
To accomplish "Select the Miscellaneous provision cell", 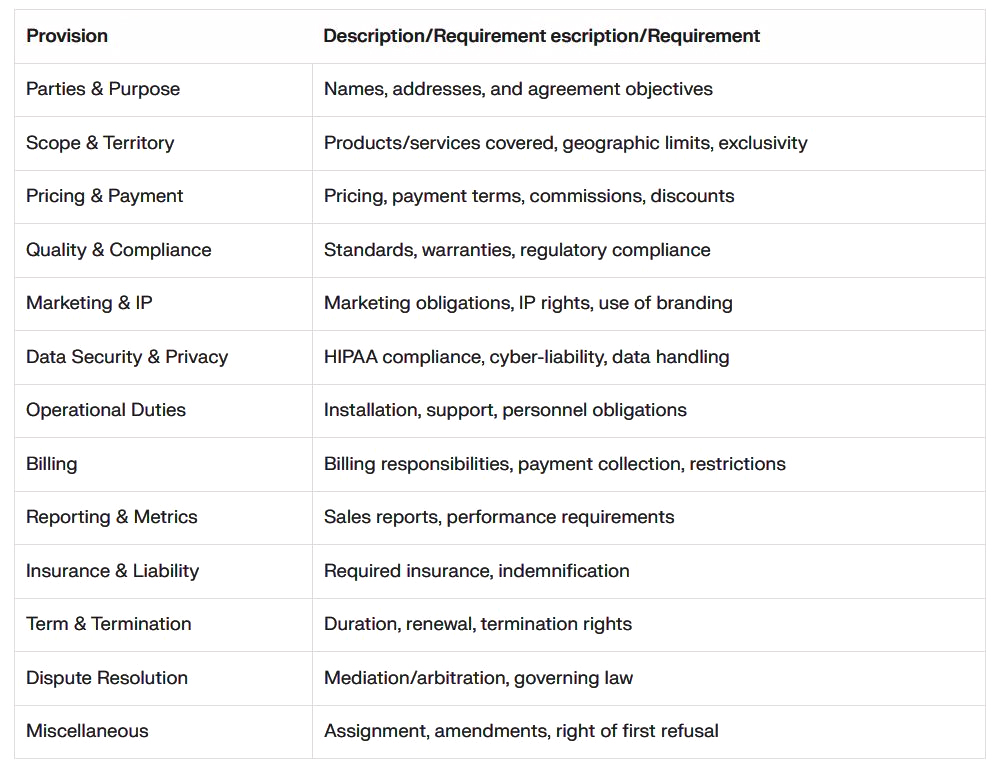I will click(87, 731).
